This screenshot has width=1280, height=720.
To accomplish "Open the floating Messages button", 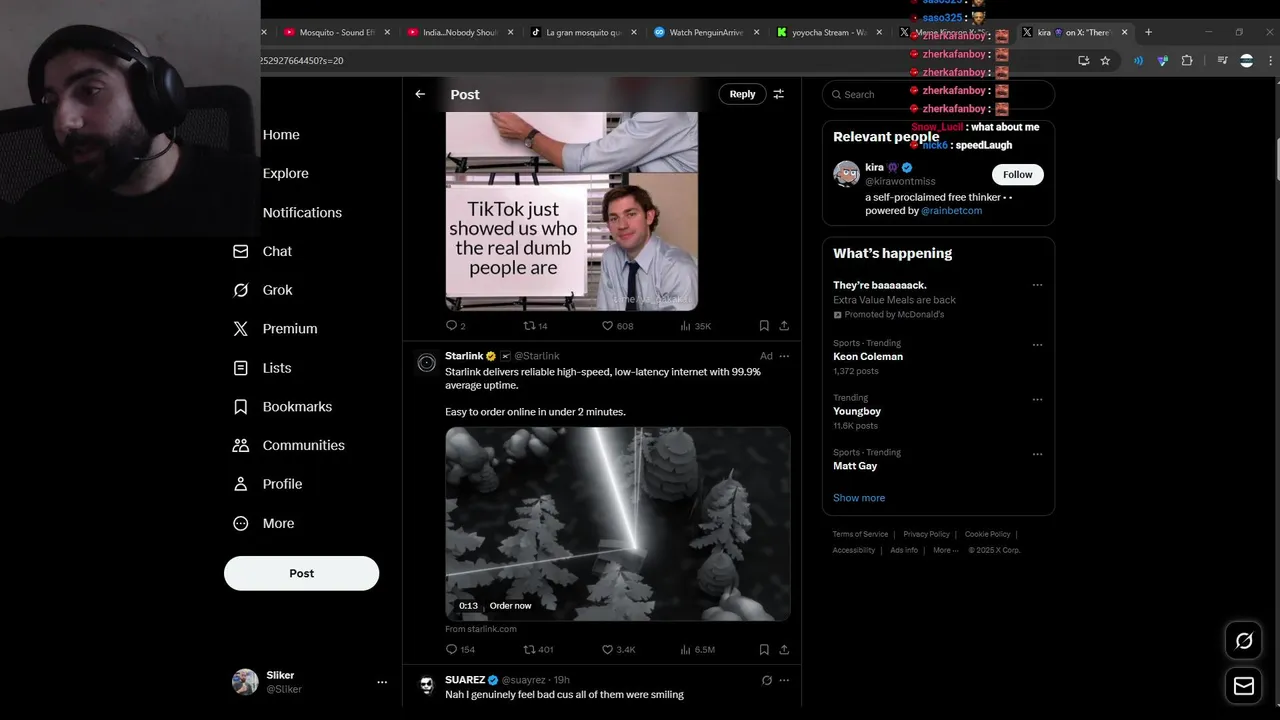I will click(x=1244, y=686).
